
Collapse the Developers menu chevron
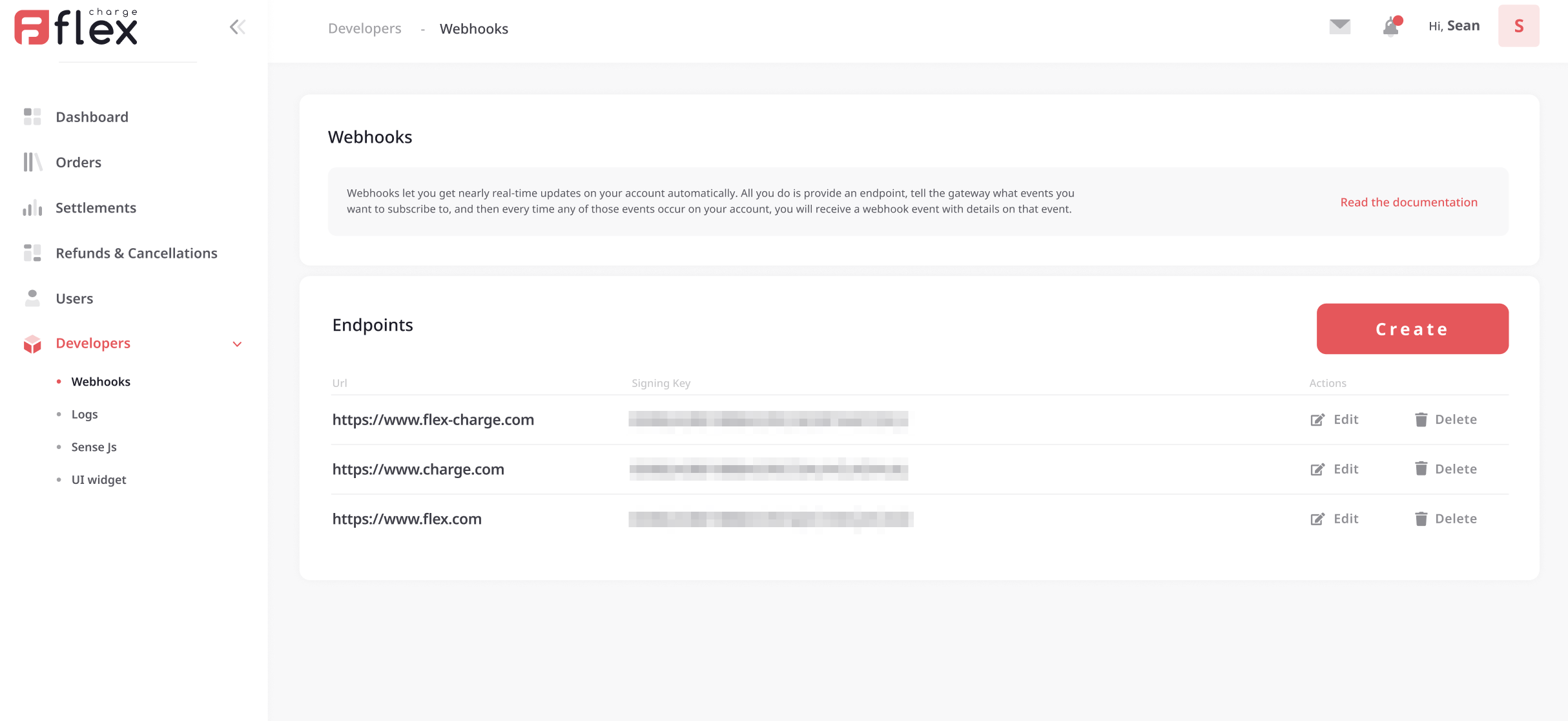tap(237, 344)
